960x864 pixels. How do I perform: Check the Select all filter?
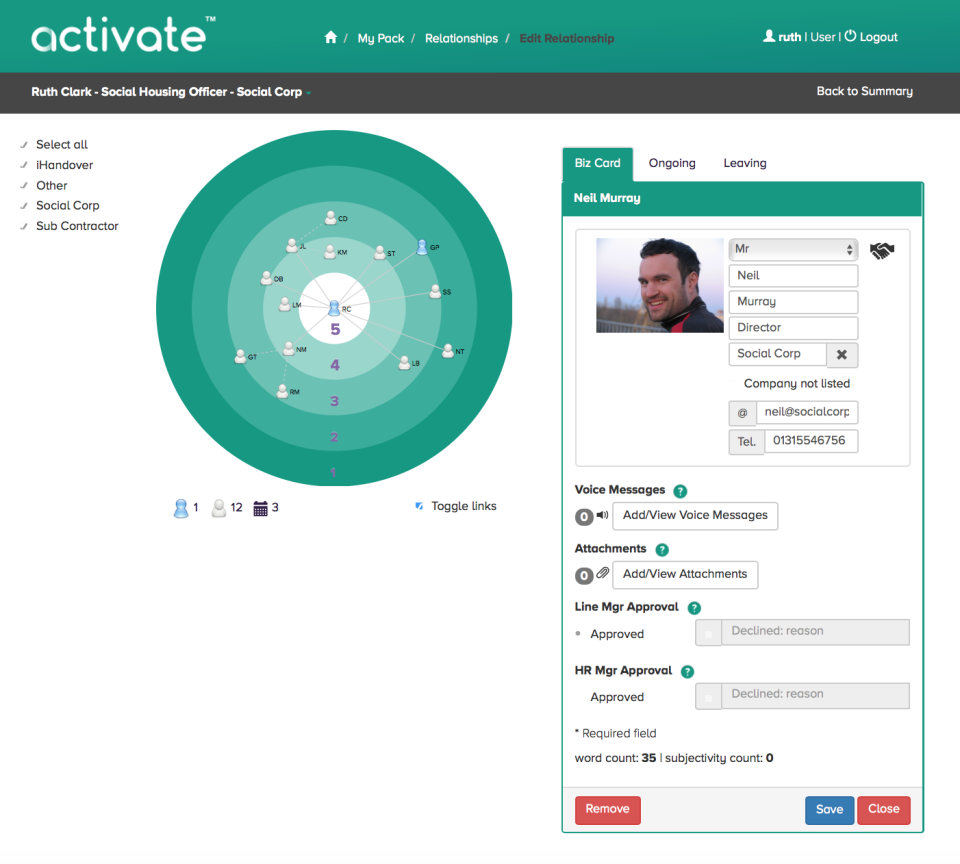coord(24,144)
